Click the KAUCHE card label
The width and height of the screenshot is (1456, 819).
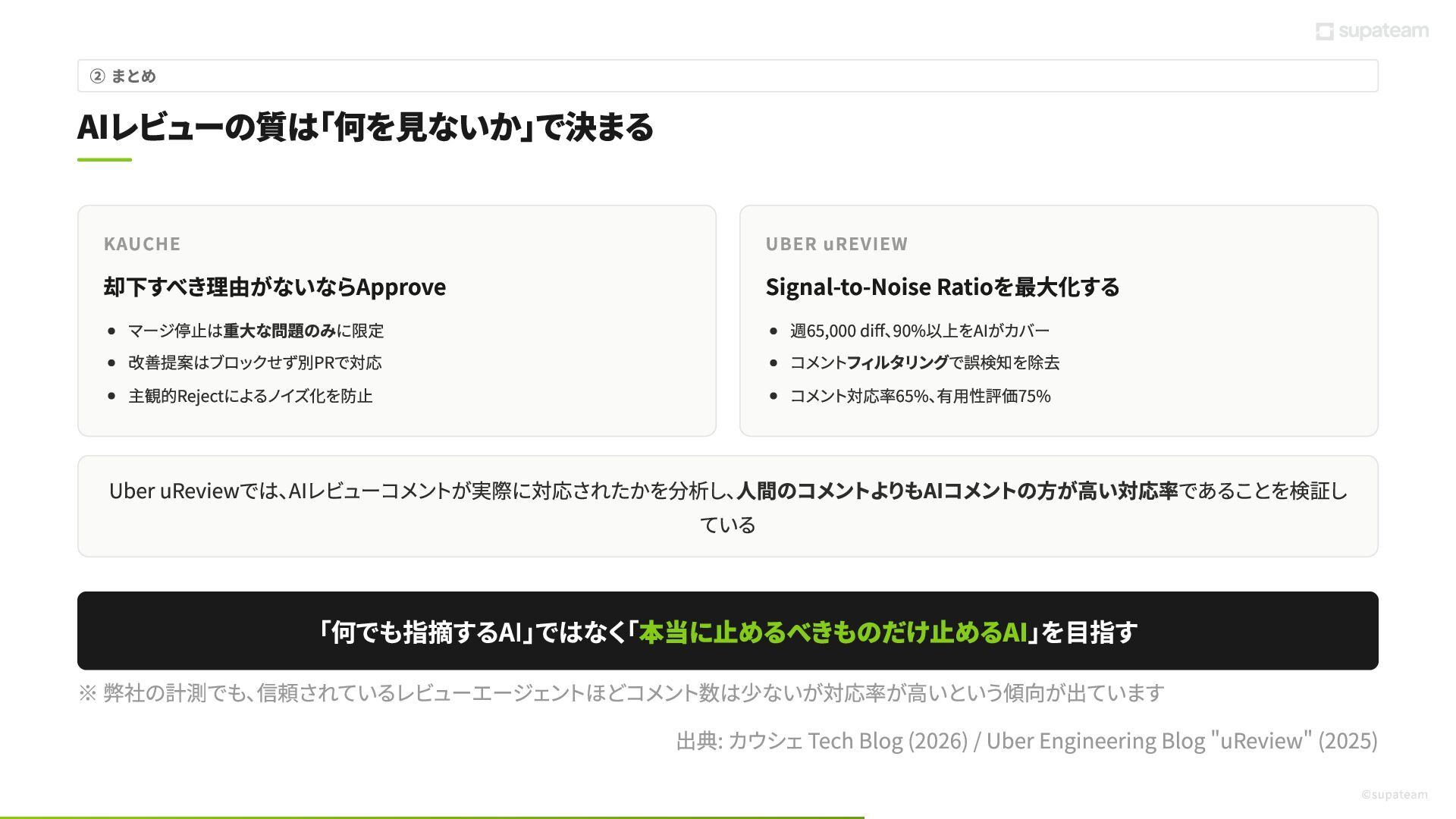142,244
